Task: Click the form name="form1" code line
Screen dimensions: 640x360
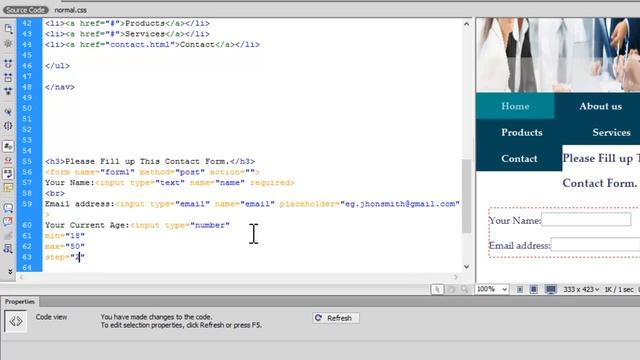Action: [x=152, y=172]
